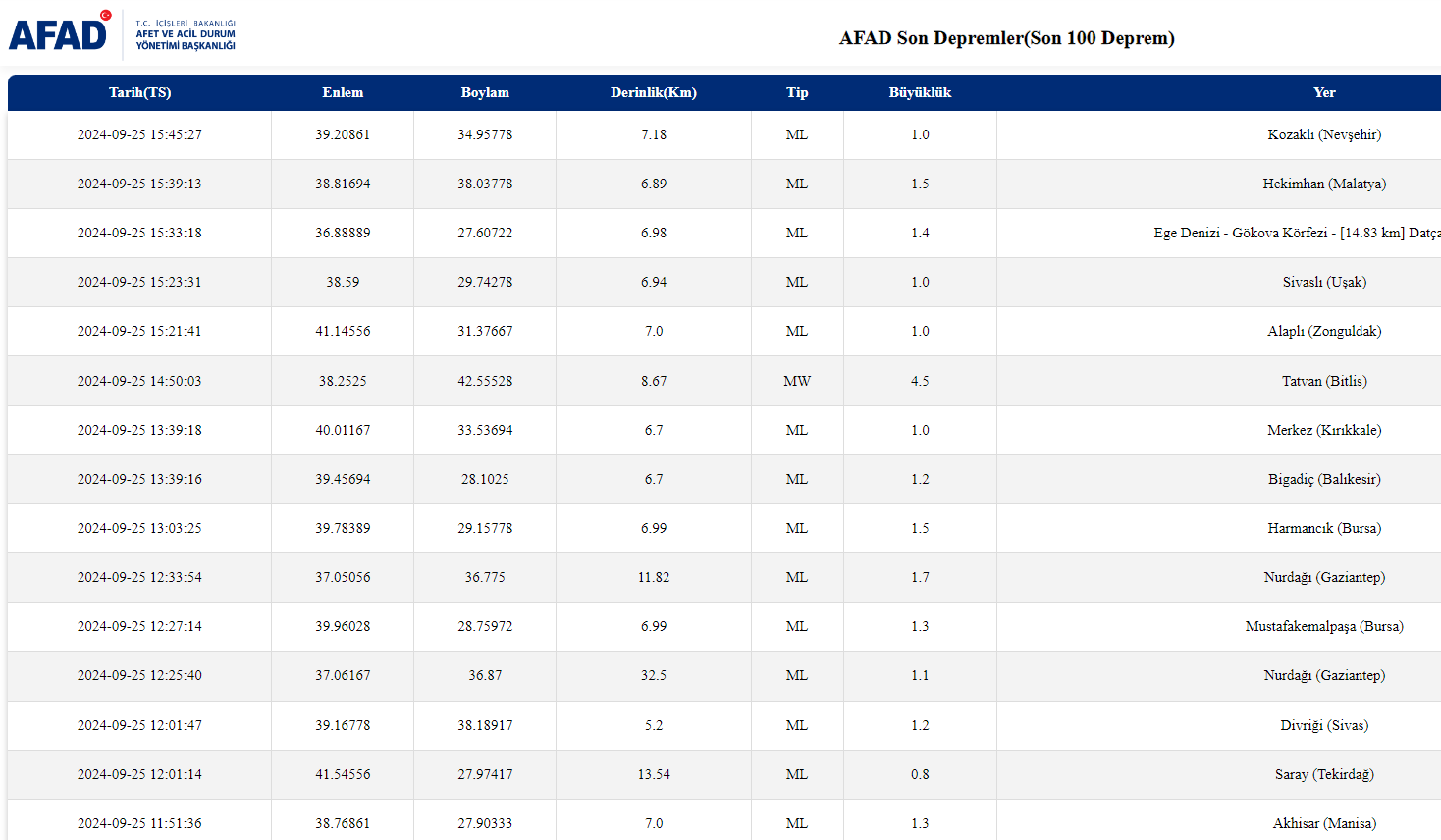Image resolution: width=1441 pixels, height=840 pixels.
Task: Click magnitude value 4.5
Action: [x=920, y=381]
